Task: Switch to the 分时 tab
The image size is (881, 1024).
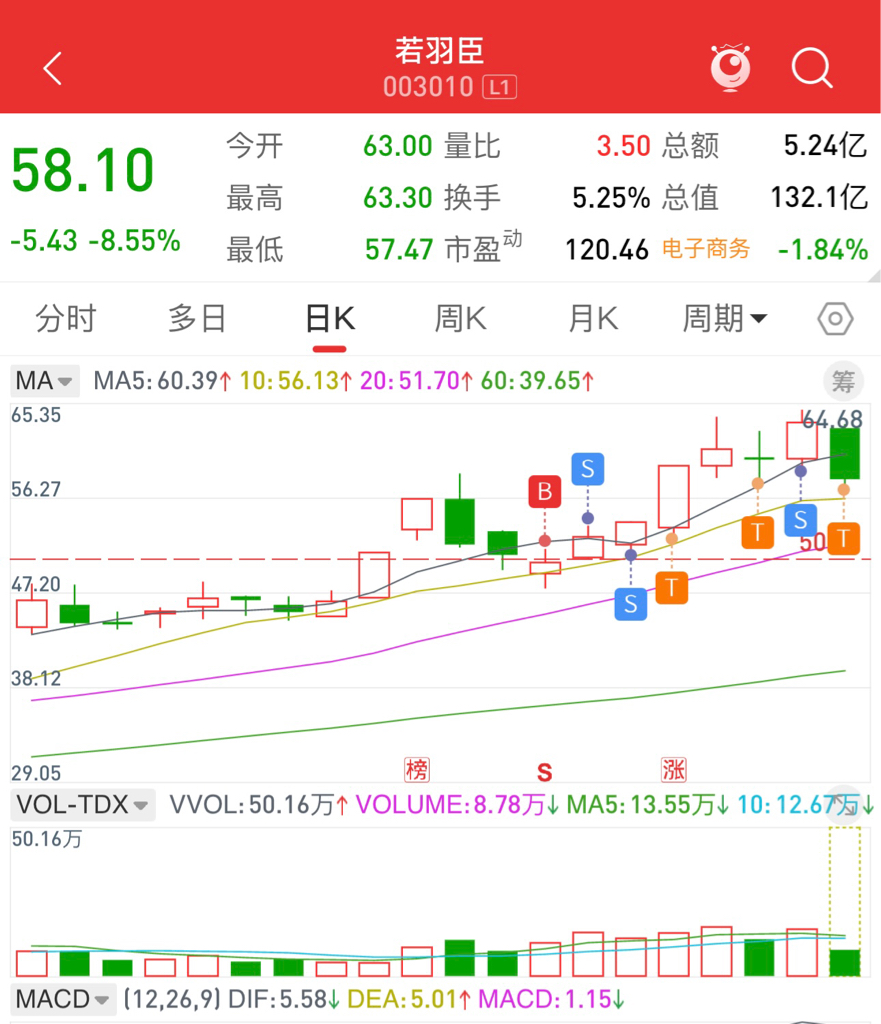Action: (x=66, y=319)
